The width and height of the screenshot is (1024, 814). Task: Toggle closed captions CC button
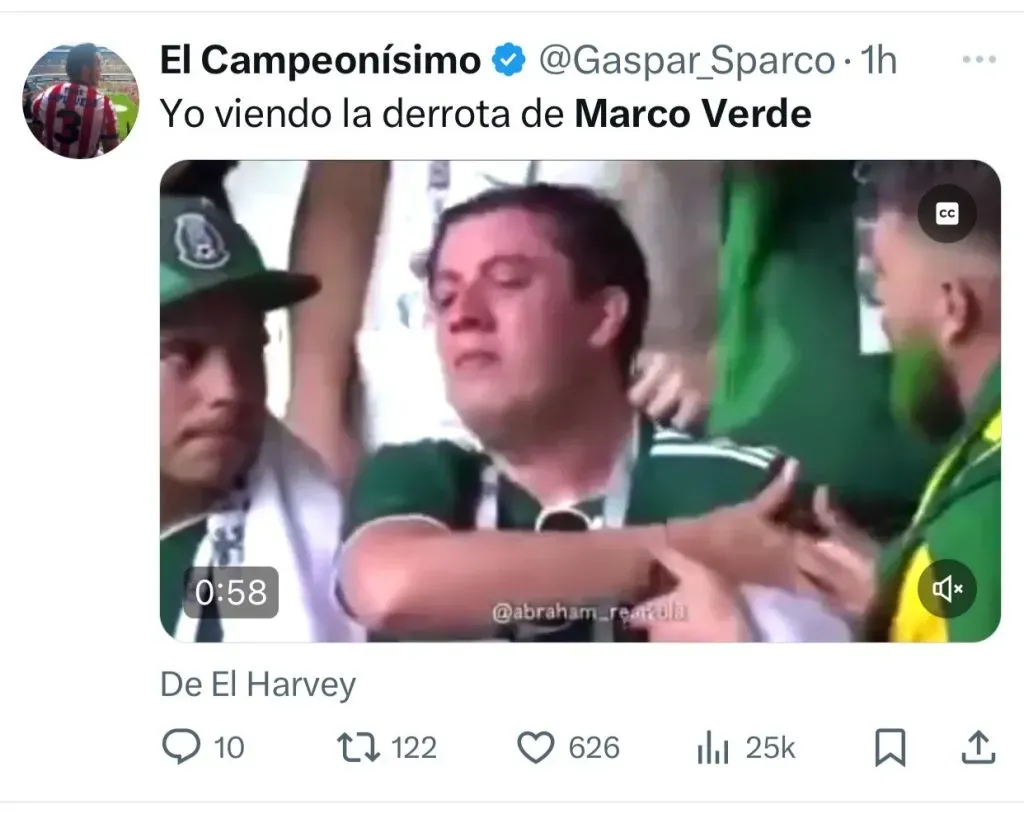[x=947, y=214]
